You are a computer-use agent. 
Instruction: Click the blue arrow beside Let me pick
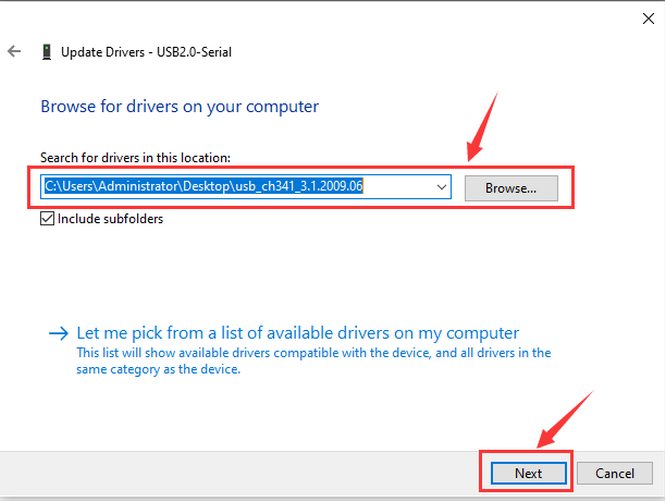(x=59, y=333)
